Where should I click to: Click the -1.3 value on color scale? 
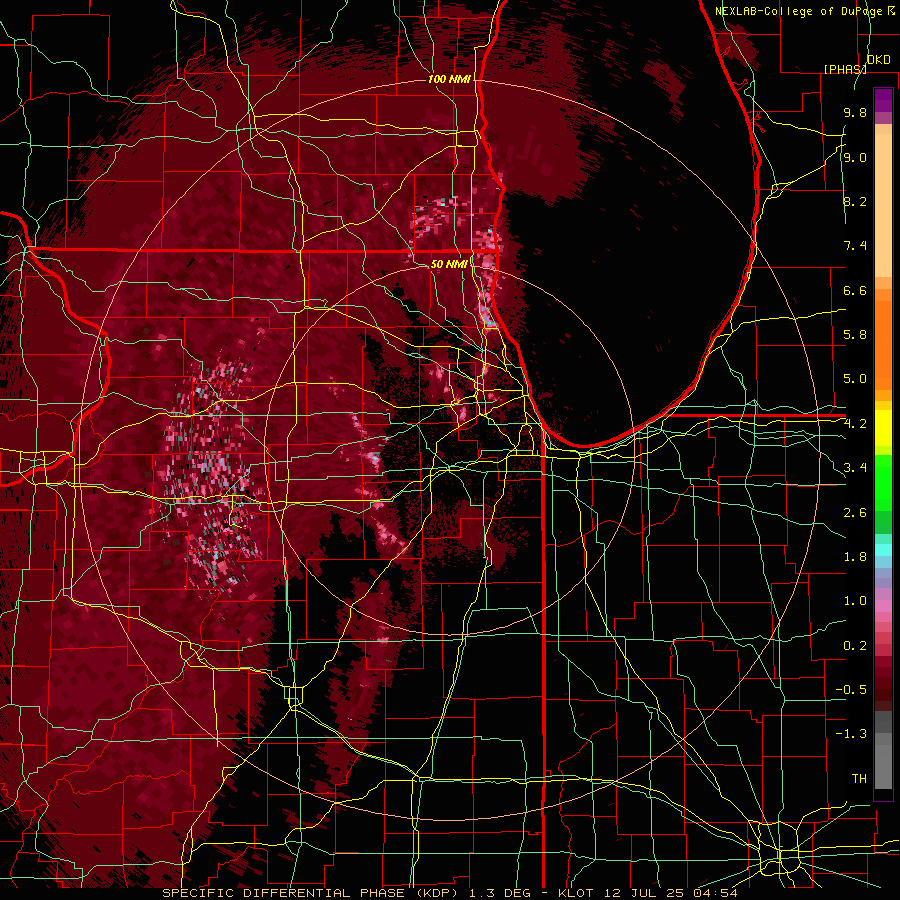coord(851,734)
